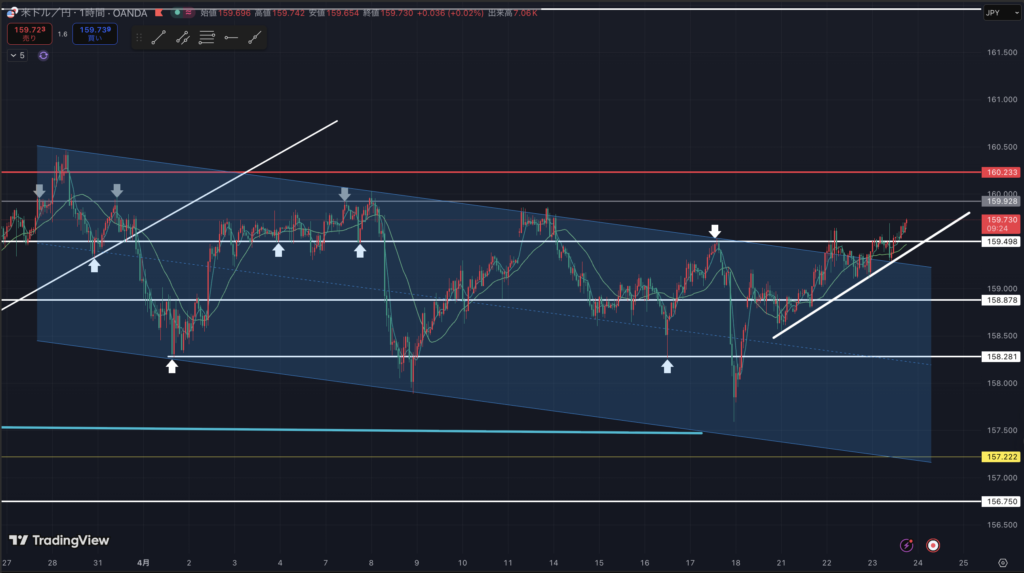Select the three stacked horizontal lines tool

[x=207, y=38]
